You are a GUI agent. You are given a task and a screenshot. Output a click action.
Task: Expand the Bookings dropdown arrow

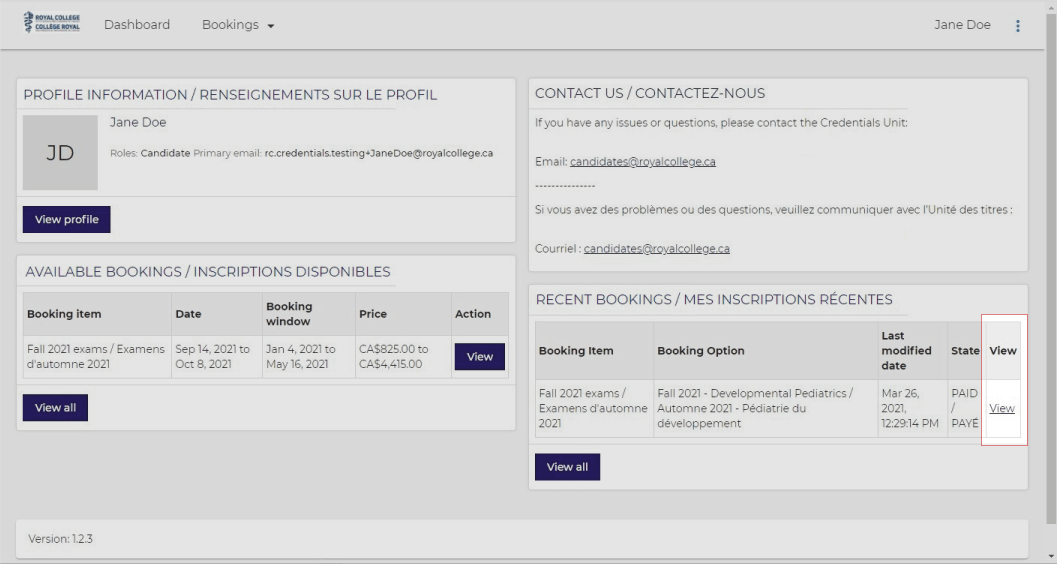[271, 26]
